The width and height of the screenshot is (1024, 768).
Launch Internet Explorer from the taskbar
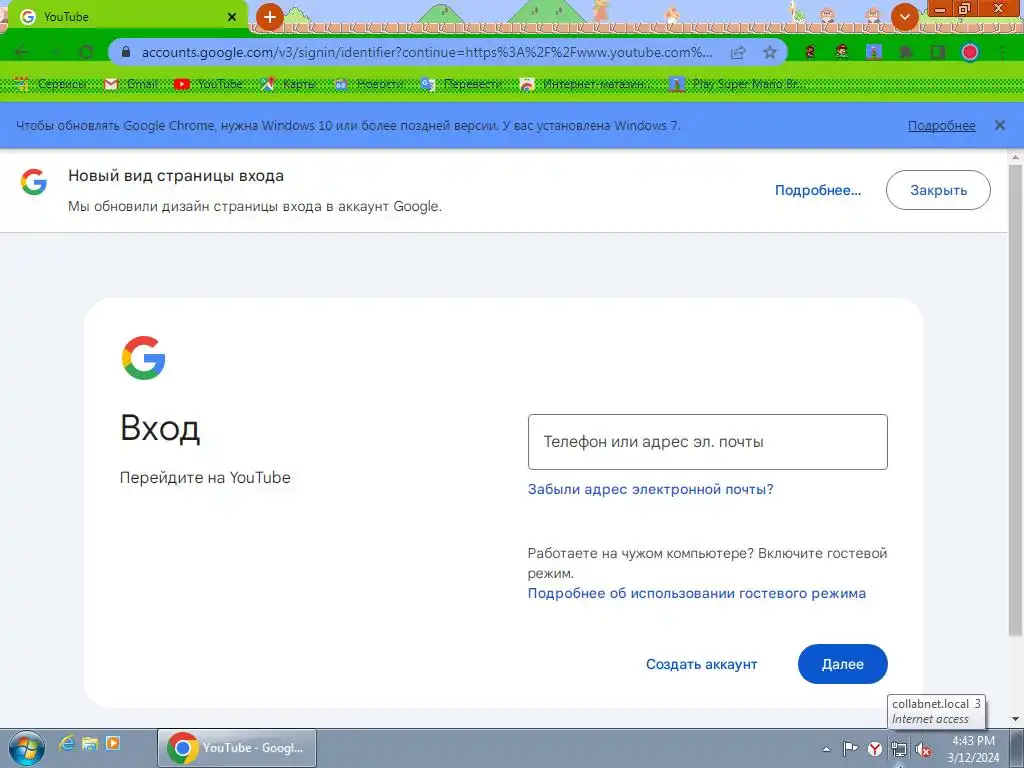pos(67,743)
